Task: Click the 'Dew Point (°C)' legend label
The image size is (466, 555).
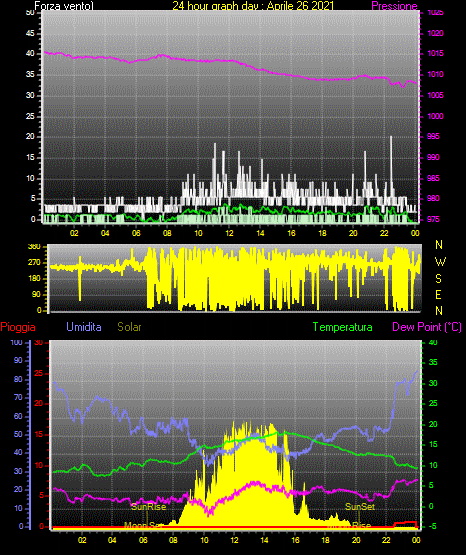Action: tap(427, 327)
